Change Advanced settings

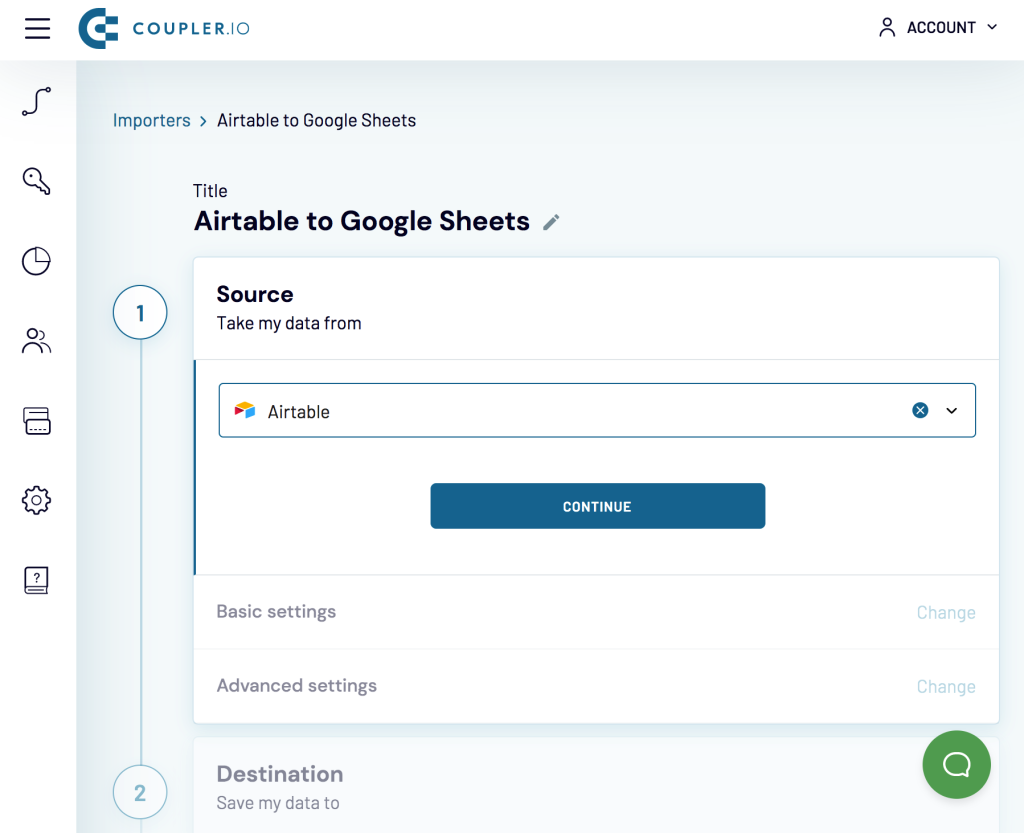[x=946, y=686]
